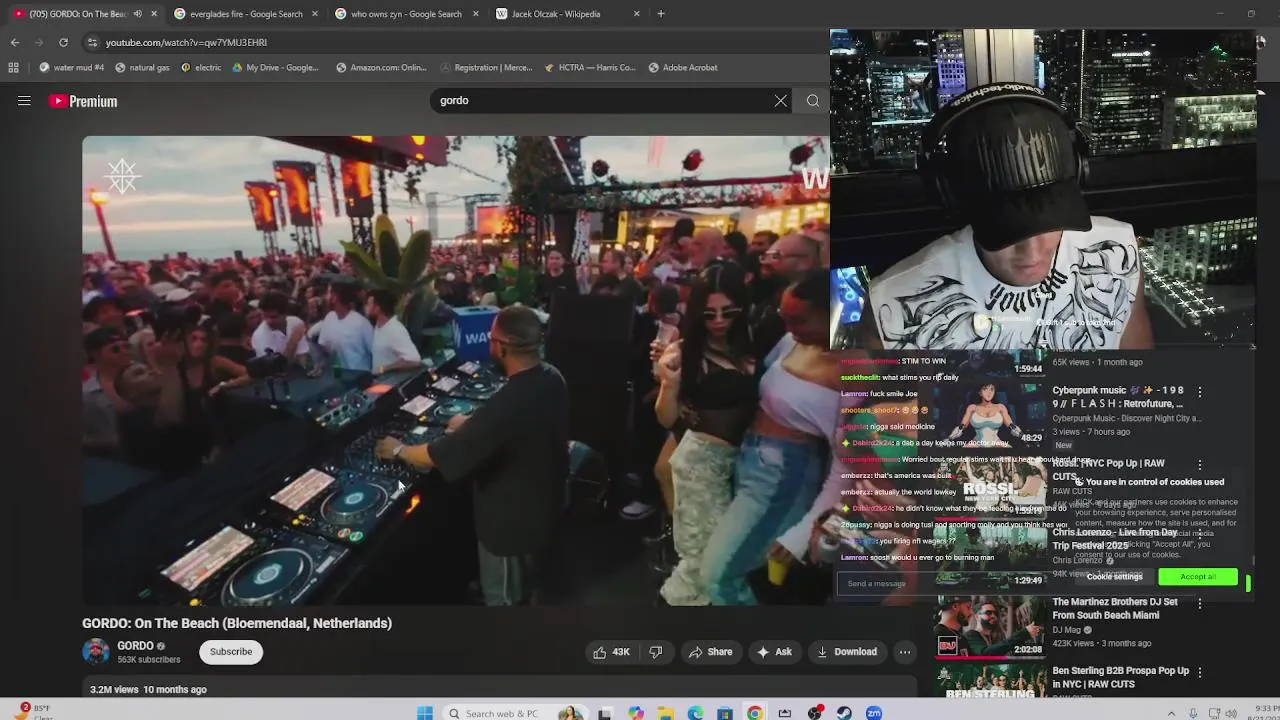Accept all cookies on Kick overlay

pyautogui.click(x=1198, y=577)
